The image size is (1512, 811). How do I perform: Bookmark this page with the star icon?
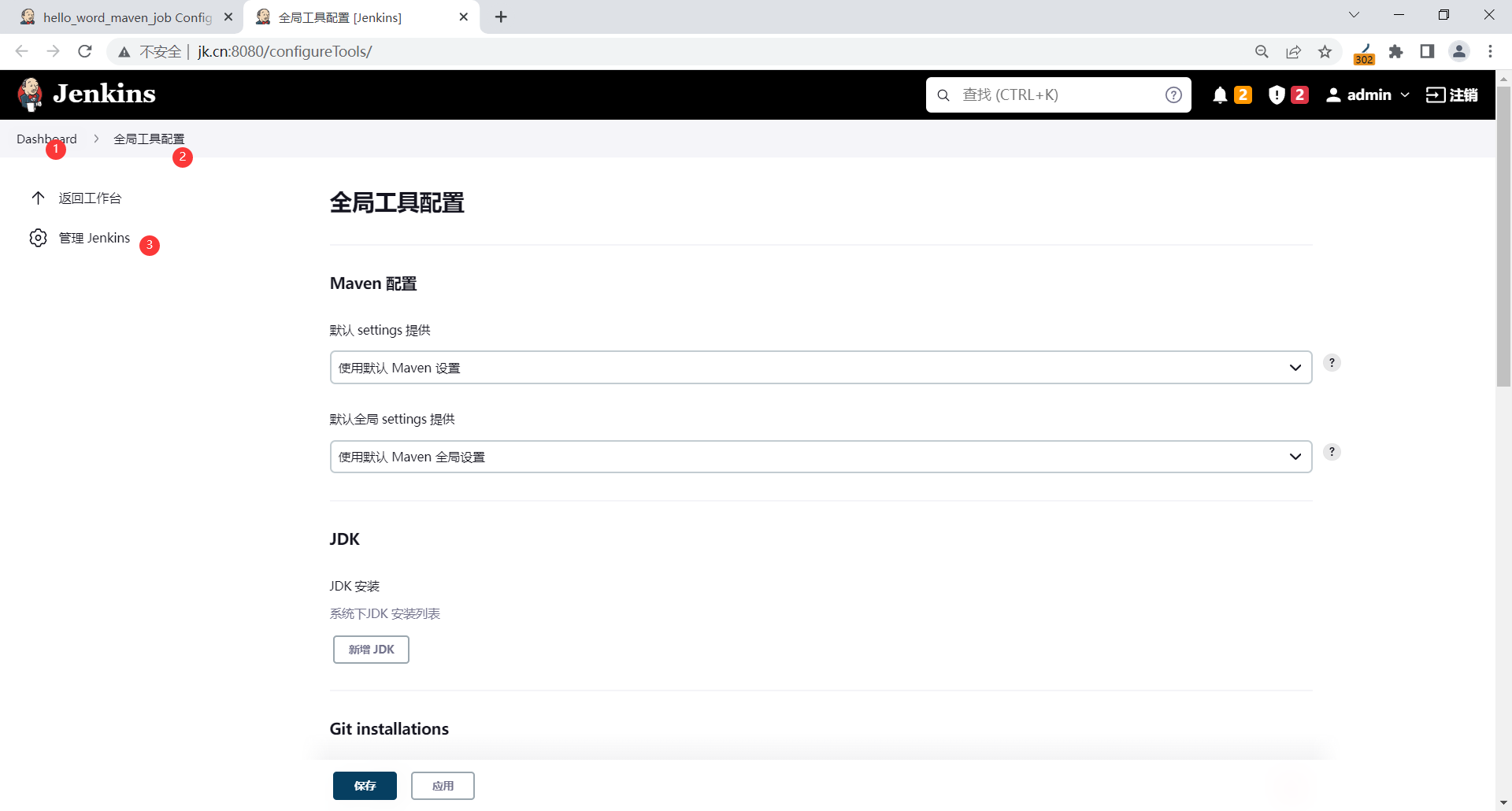click(x=1325, y=51)
